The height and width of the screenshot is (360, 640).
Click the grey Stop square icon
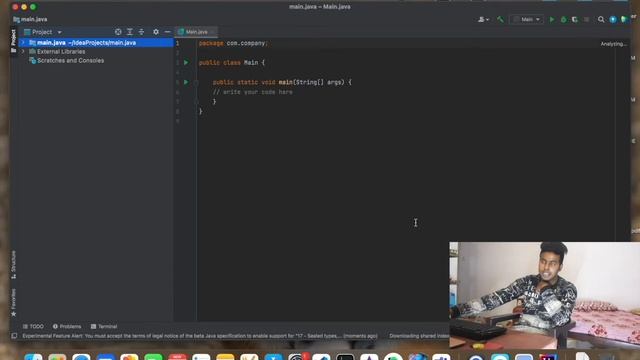click(x=587, y=19)
